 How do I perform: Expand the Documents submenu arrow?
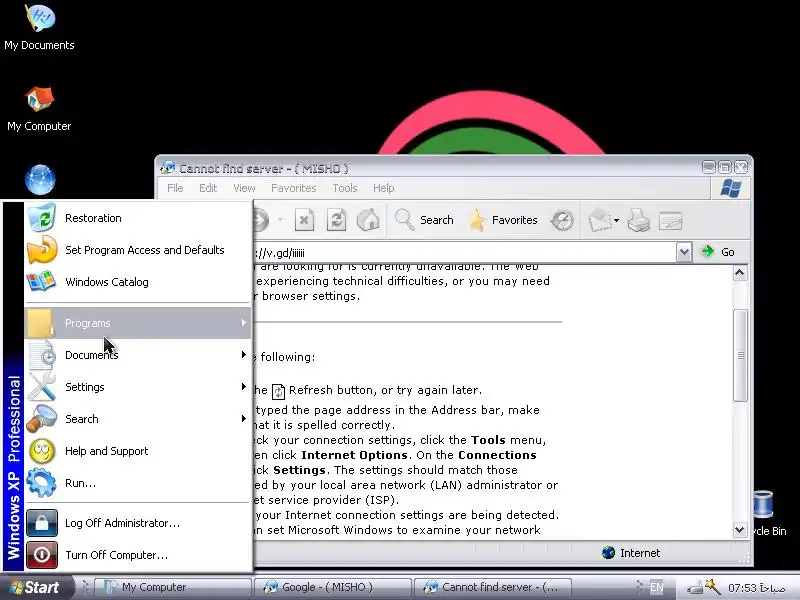click(244, 355)
